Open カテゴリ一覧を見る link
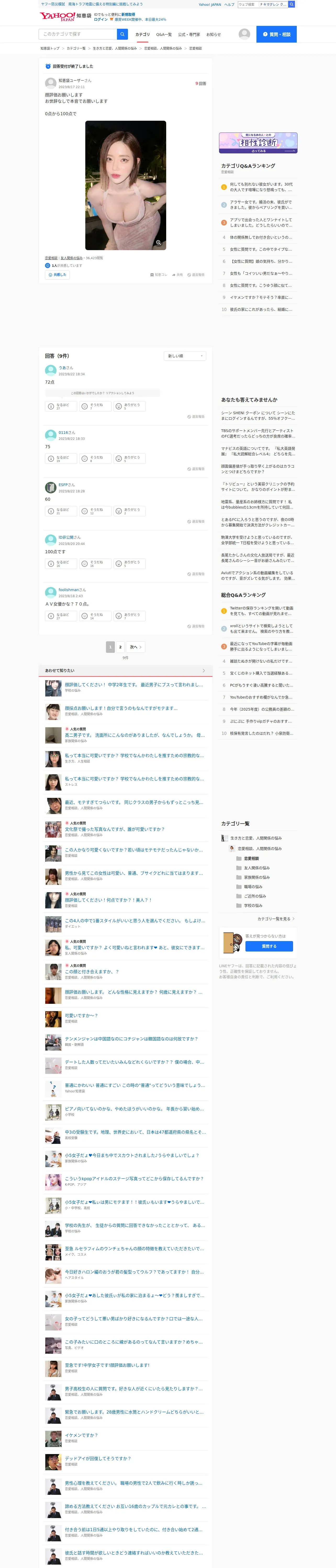Viewport: 336px width, 1568px height. tap(275, 919)
